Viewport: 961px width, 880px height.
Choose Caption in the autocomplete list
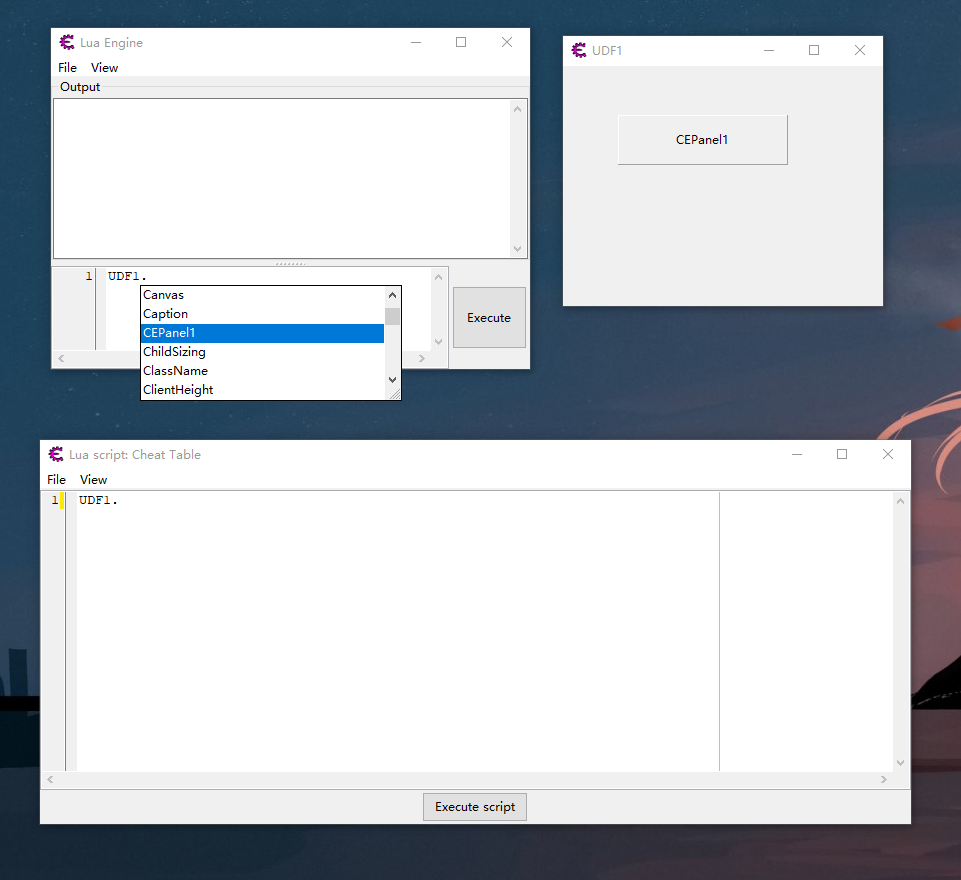(262, 314)
